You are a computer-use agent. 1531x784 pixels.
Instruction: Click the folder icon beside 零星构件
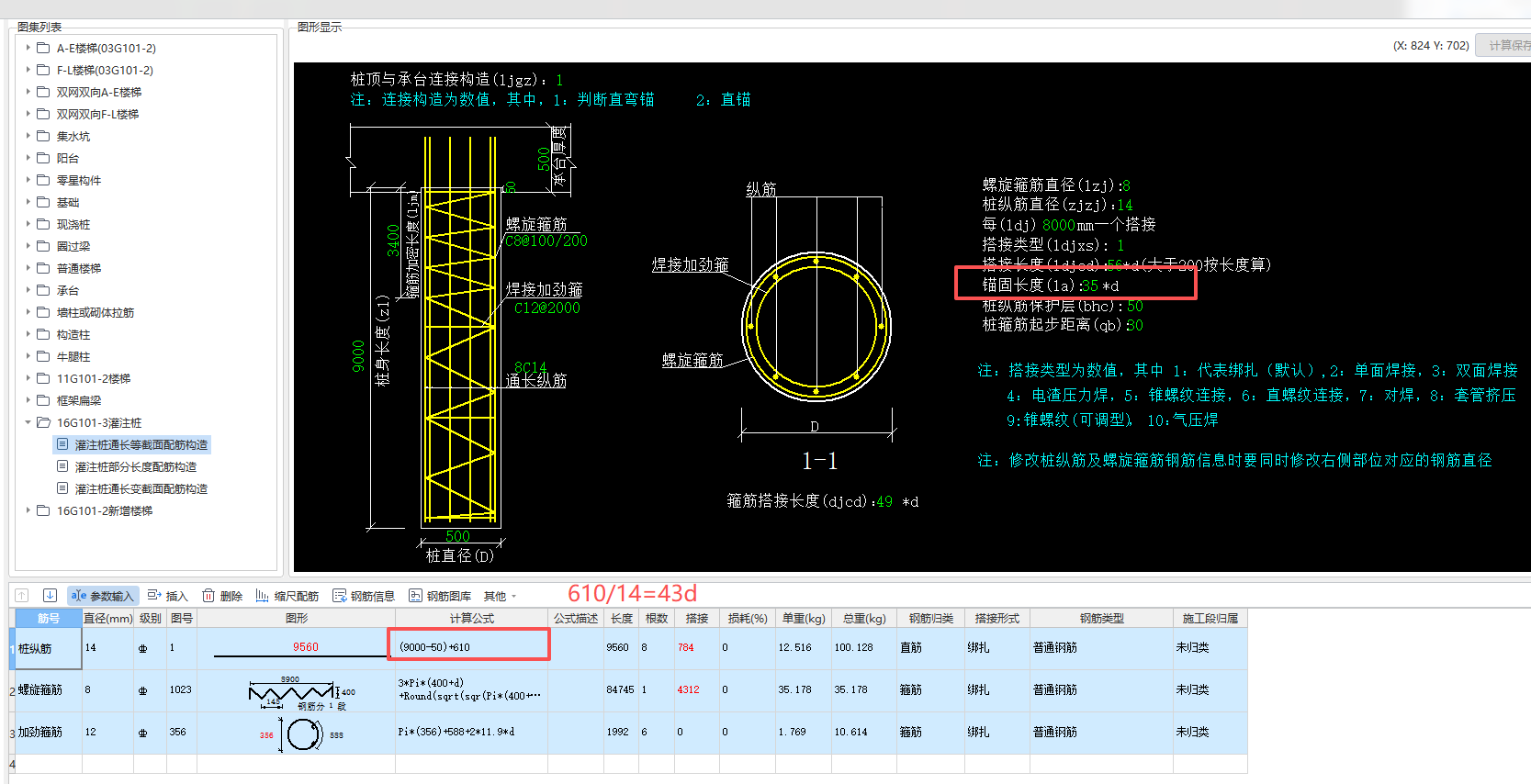43,180
